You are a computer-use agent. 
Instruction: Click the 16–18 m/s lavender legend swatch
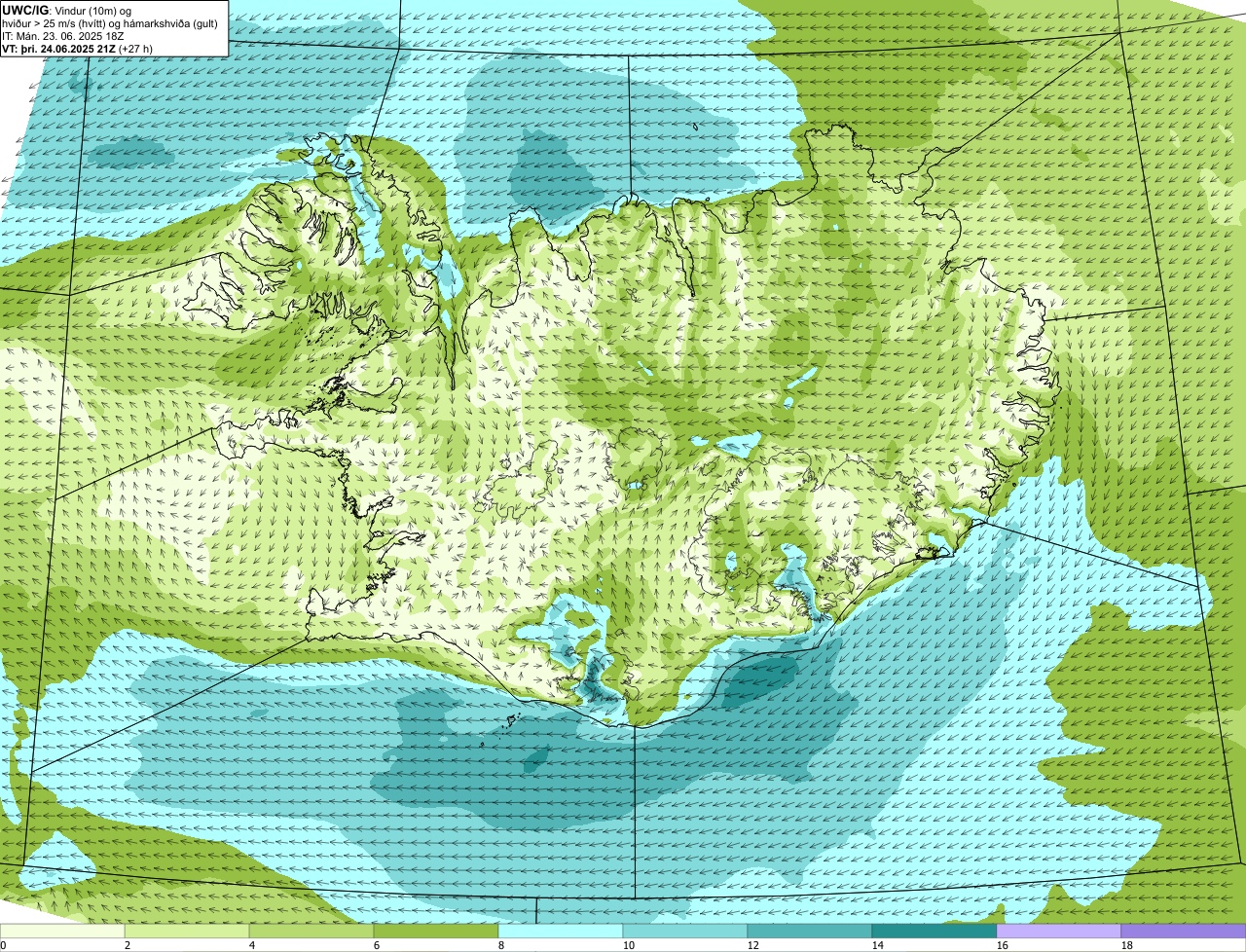tap(1059, 931)
